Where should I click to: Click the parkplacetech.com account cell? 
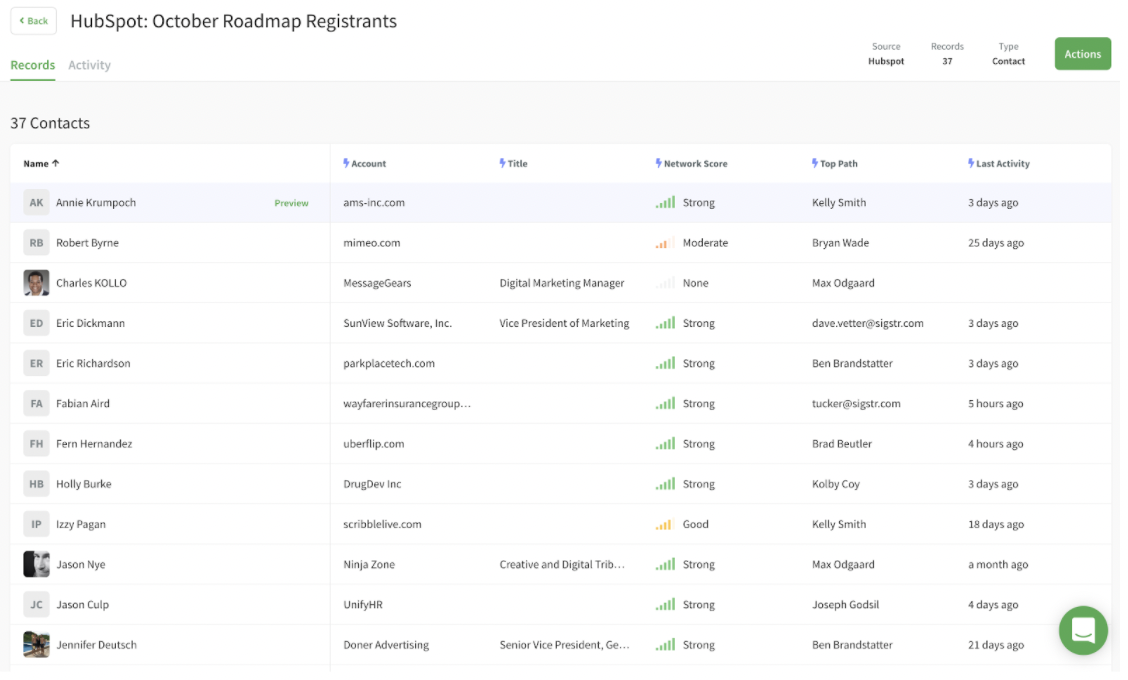[388, 363]
